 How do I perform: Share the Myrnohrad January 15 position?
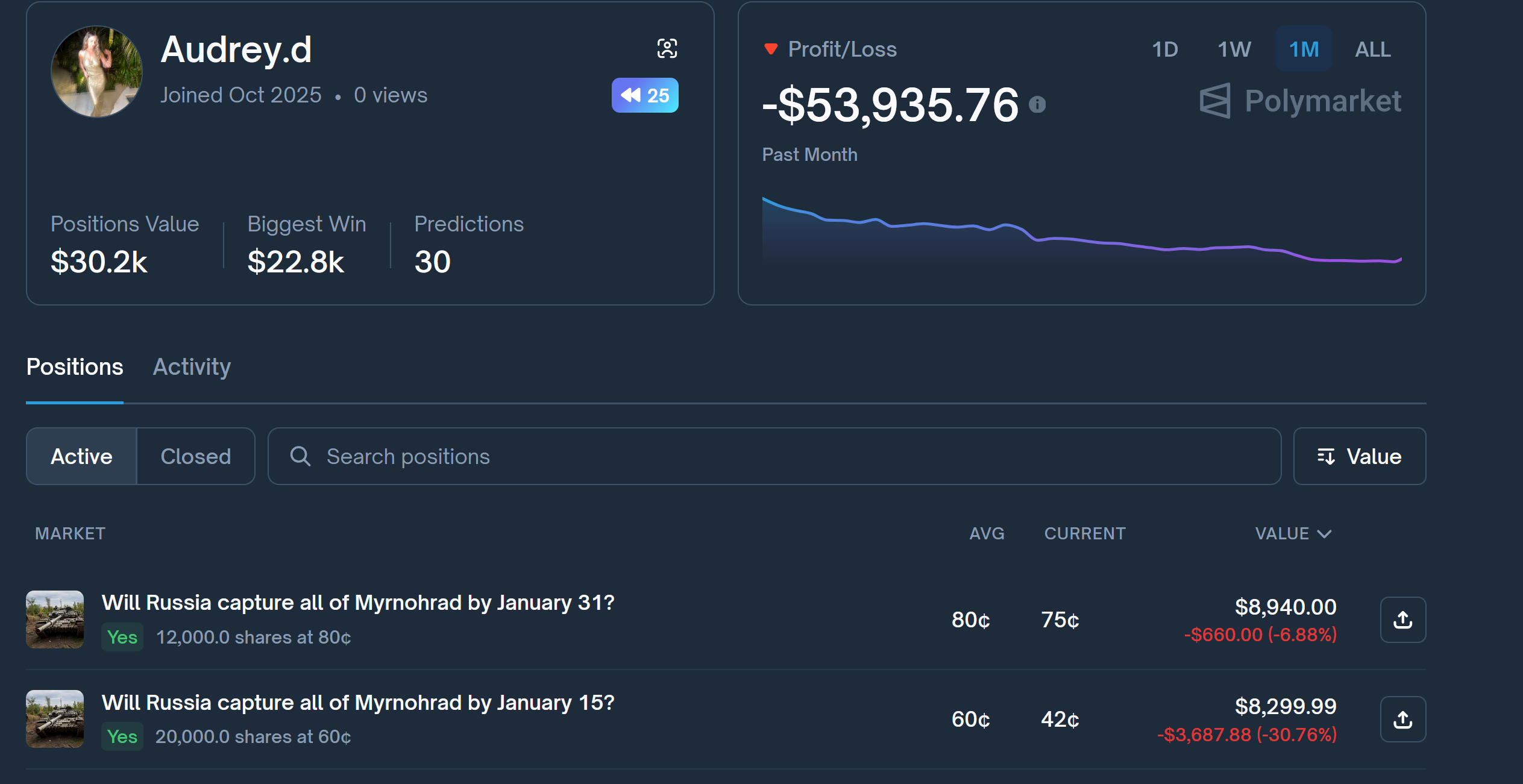1402,719
